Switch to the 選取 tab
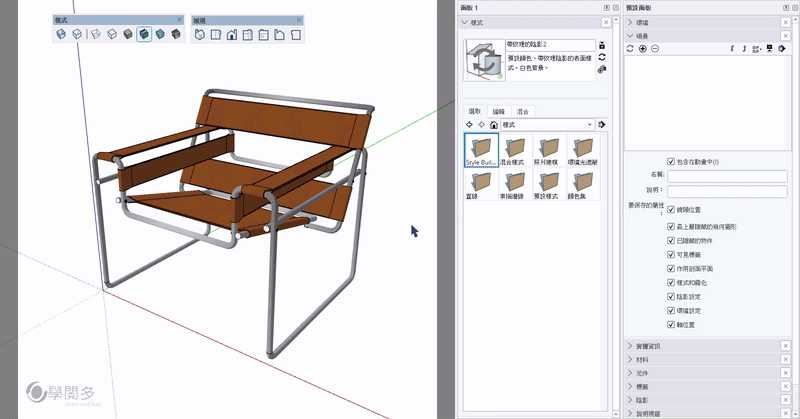800x419 pixels. click(475, 111)
